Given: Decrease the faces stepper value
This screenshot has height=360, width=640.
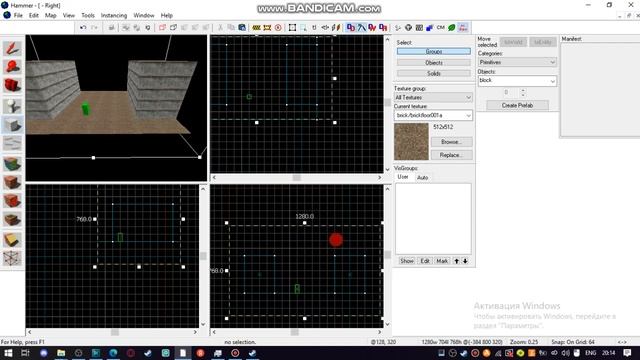Looking at the screenshot, I should (x=523, y=95).
